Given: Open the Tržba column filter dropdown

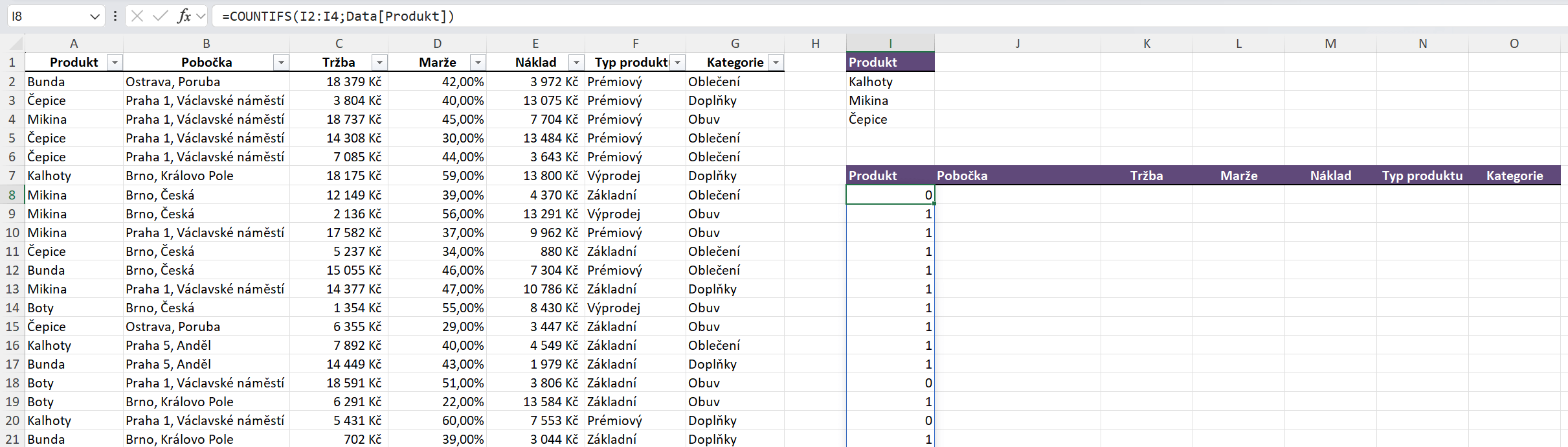Looking at the screenshot, I should point(379,63).
